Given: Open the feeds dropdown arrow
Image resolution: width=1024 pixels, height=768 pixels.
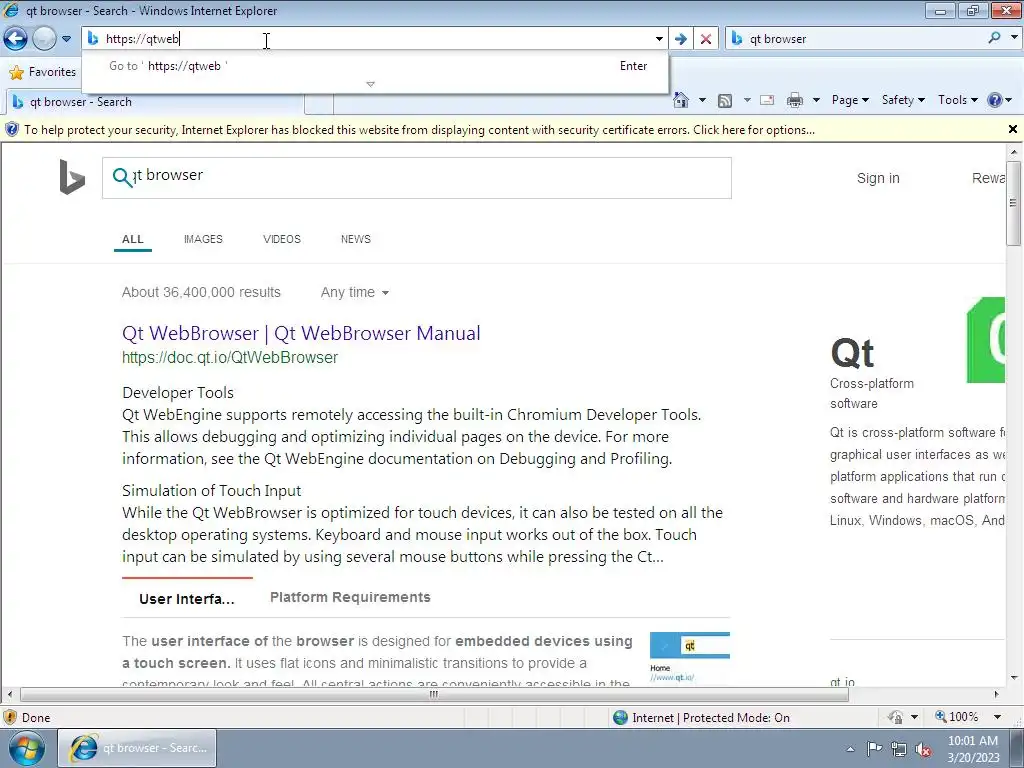Looking at the screenshot, I should pyautogui.click(x=747, y=101).
